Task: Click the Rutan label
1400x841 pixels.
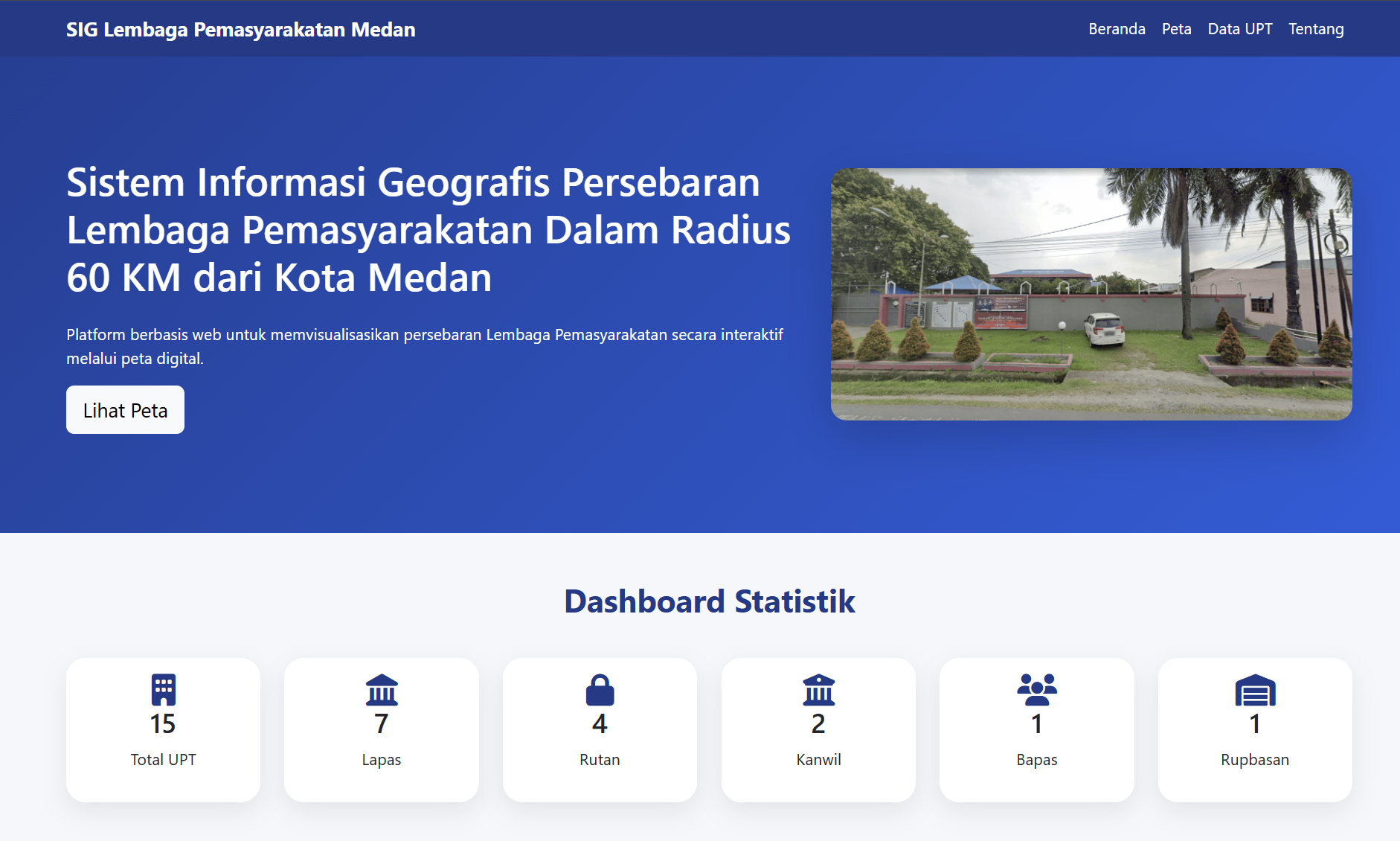Action: pyautogui.click(x=600, y=760)
